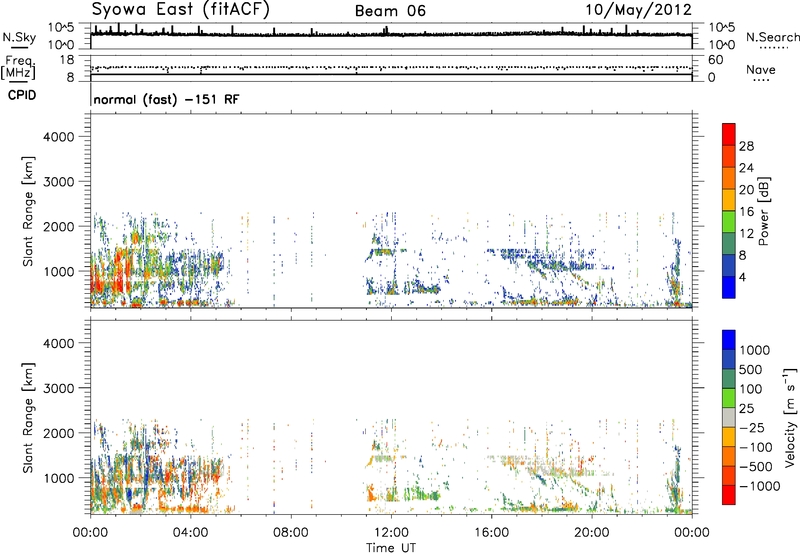Screen dimensions: 800x554
Task: Click the 'Time UT' axis title
Action: point(391,548)
